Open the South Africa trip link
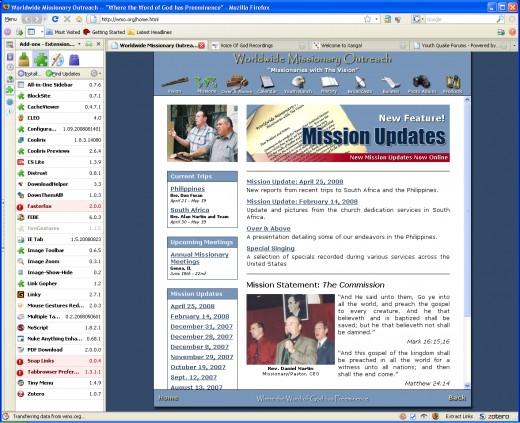The image size is (520, 423). coord(190,210)
